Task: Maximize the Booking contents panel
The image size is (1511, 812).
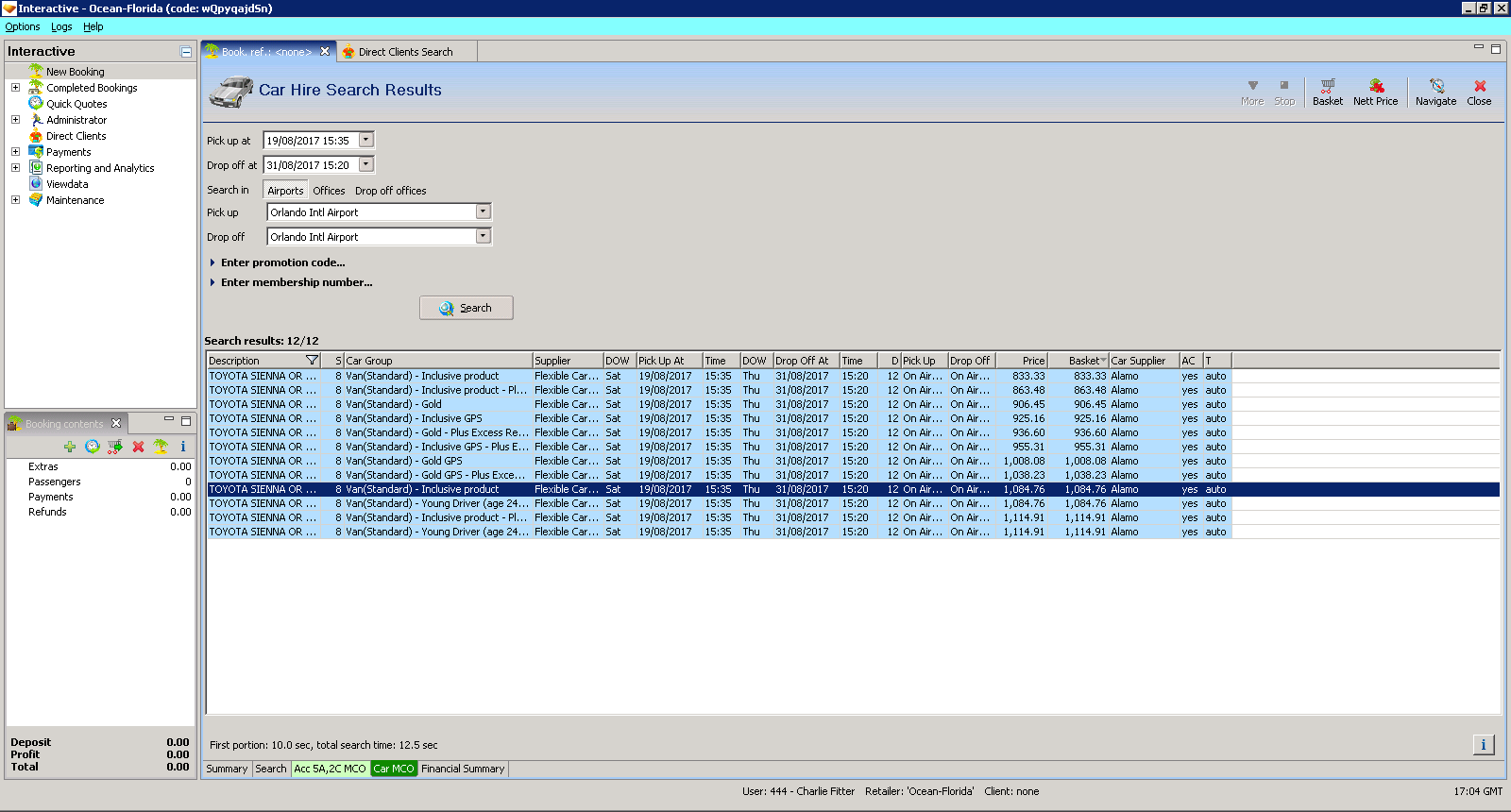Action: (x=186, y=421)
